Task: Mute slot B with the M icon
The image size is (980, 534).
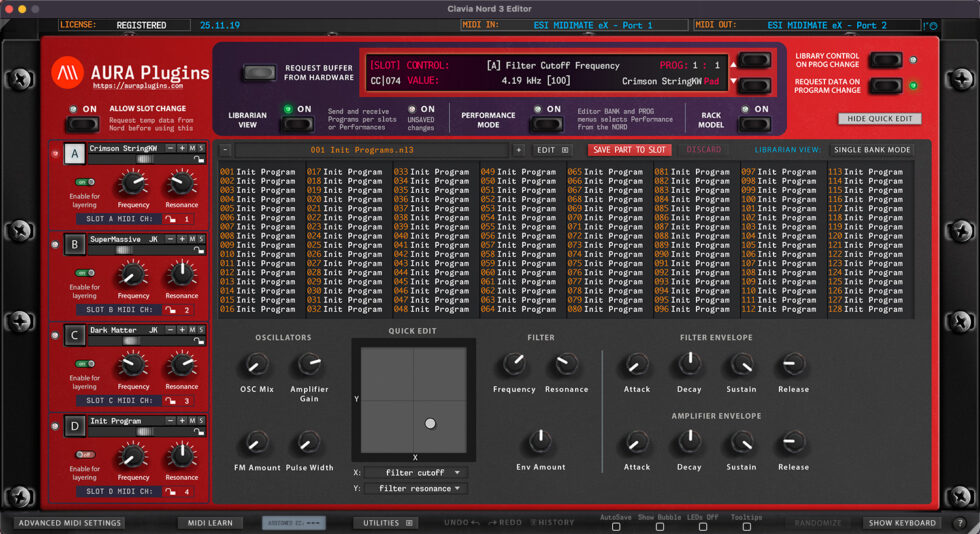Action: pyautogui.click(x=192, y=239)
